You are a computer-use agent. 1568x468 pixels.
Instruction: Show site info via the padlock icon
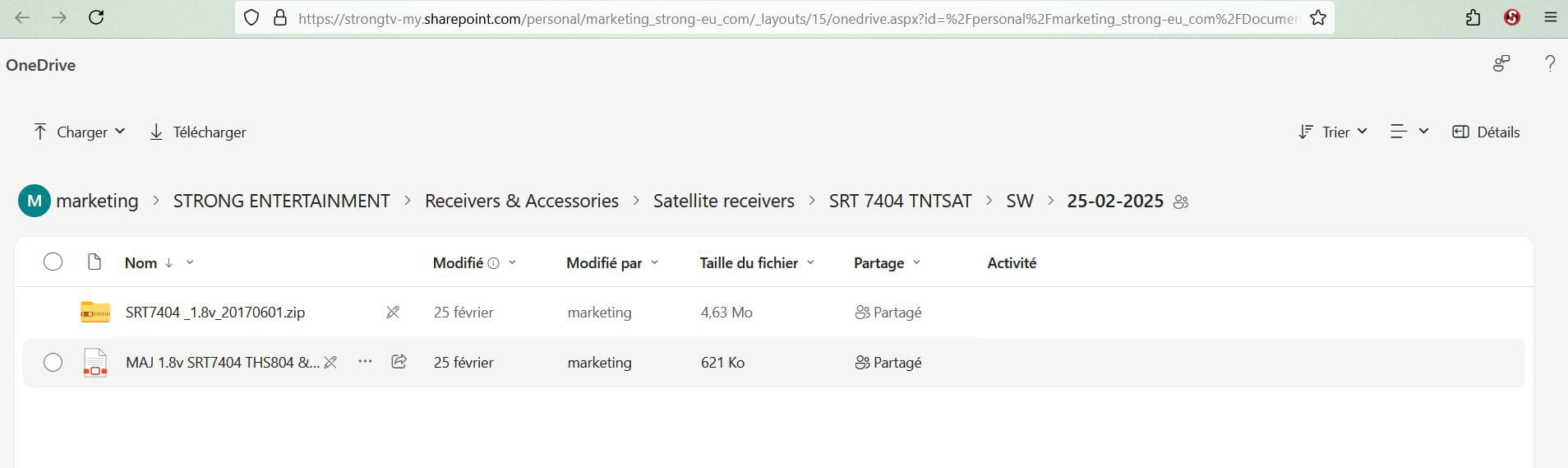[279, 17]
